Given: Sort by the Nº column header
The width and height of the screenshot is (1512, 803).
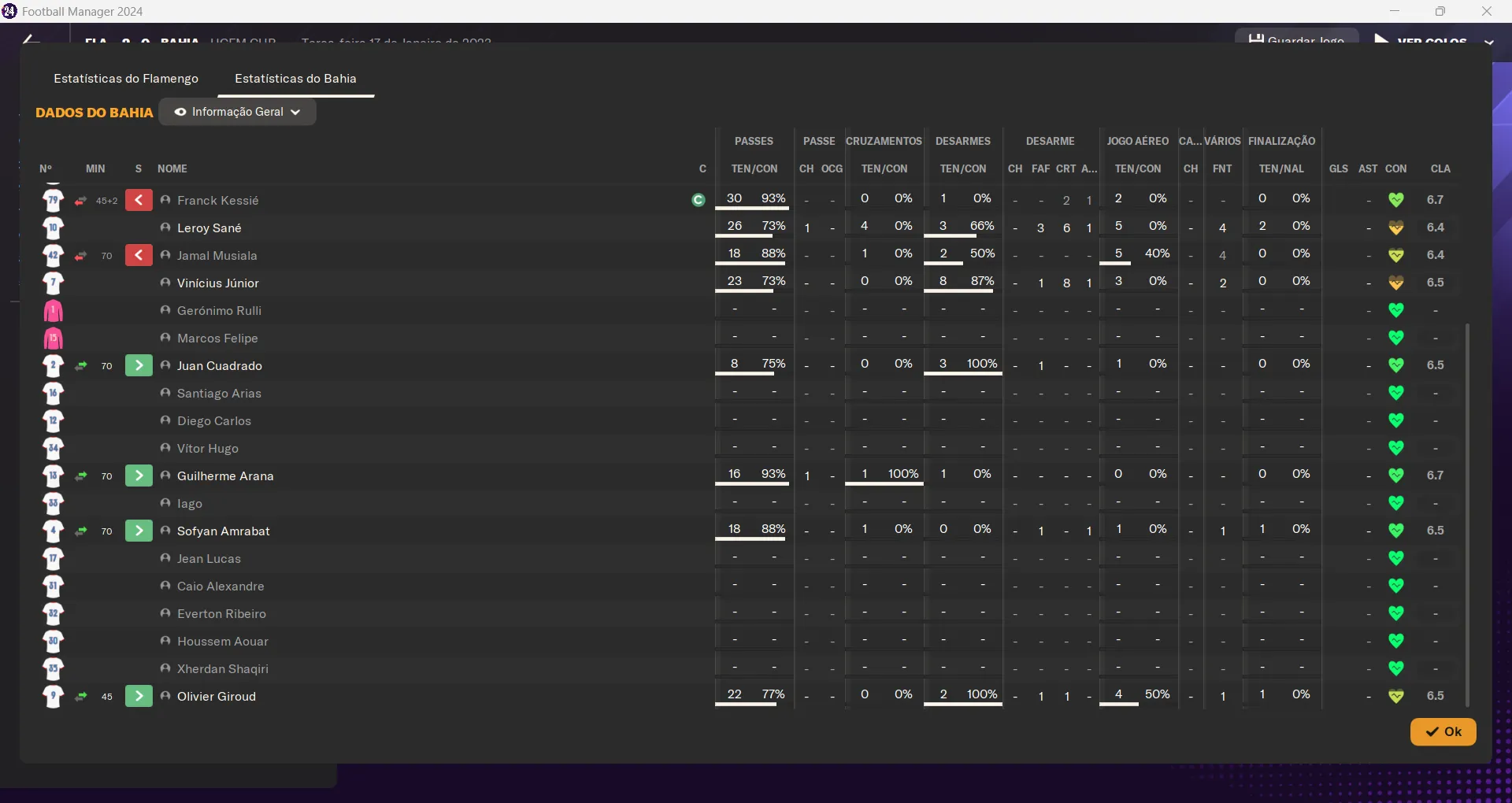Looking at the screenshot, I should (x=46, y=168).
